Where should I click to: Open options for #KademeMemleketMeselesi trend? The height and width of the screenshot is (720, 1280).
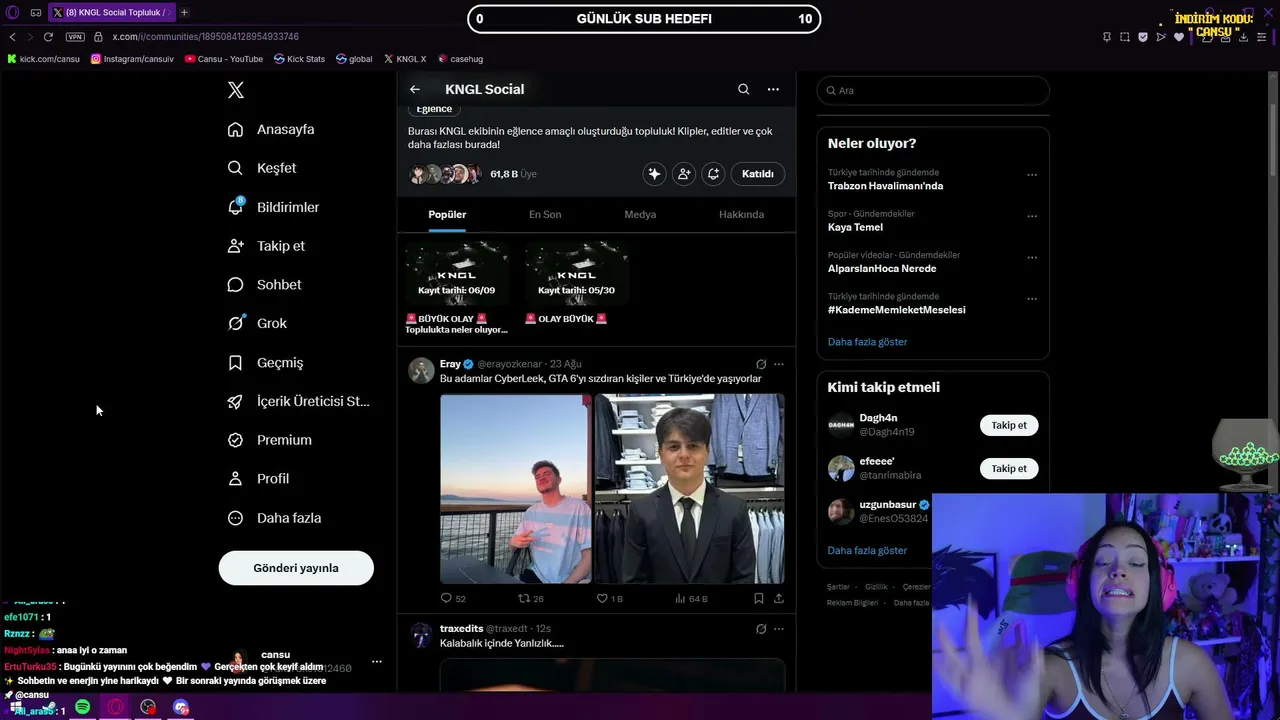(1032, 299)
